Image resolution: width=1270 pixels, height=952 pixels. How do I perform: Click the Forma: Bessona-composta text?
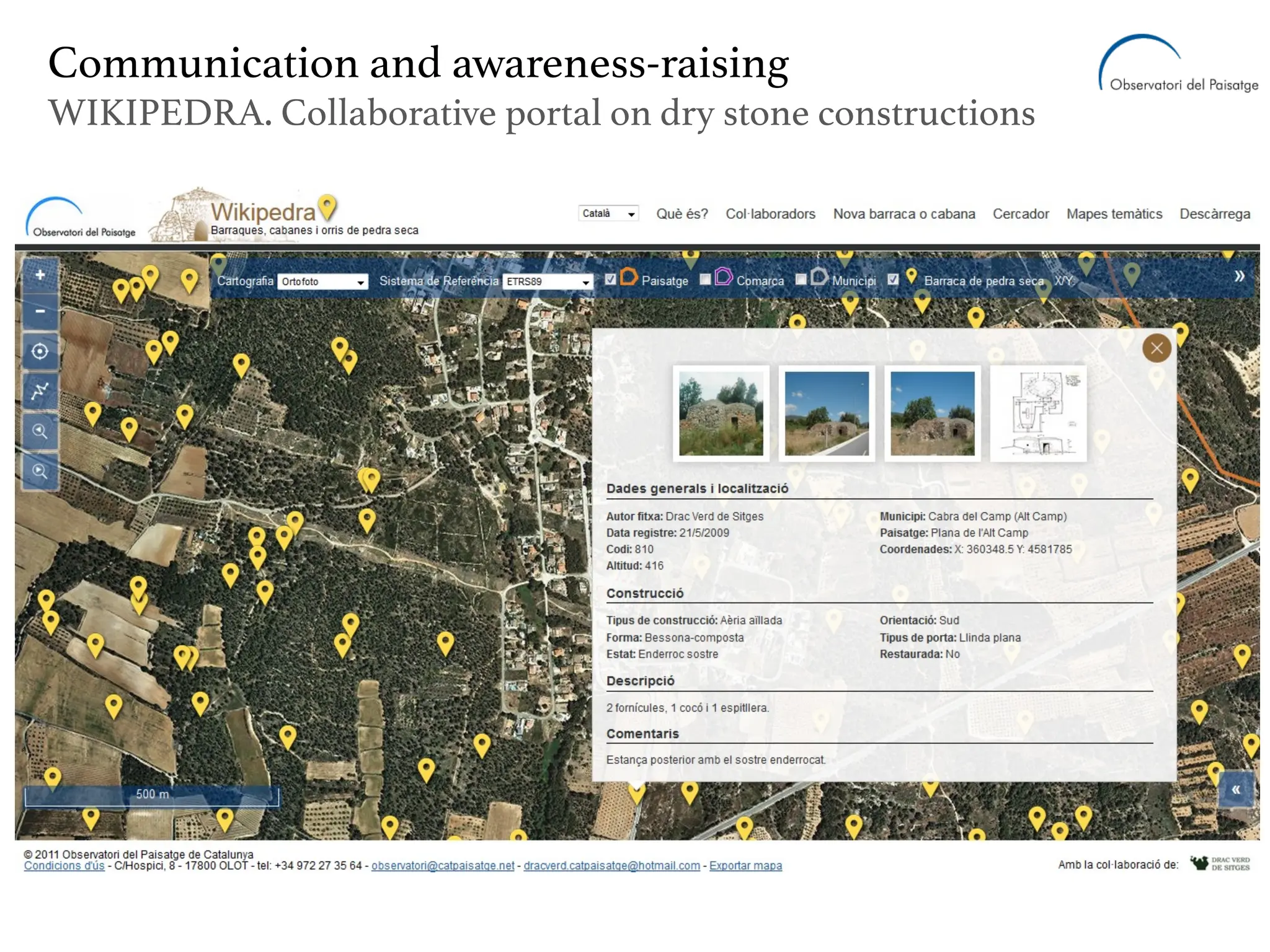point(675,638)
